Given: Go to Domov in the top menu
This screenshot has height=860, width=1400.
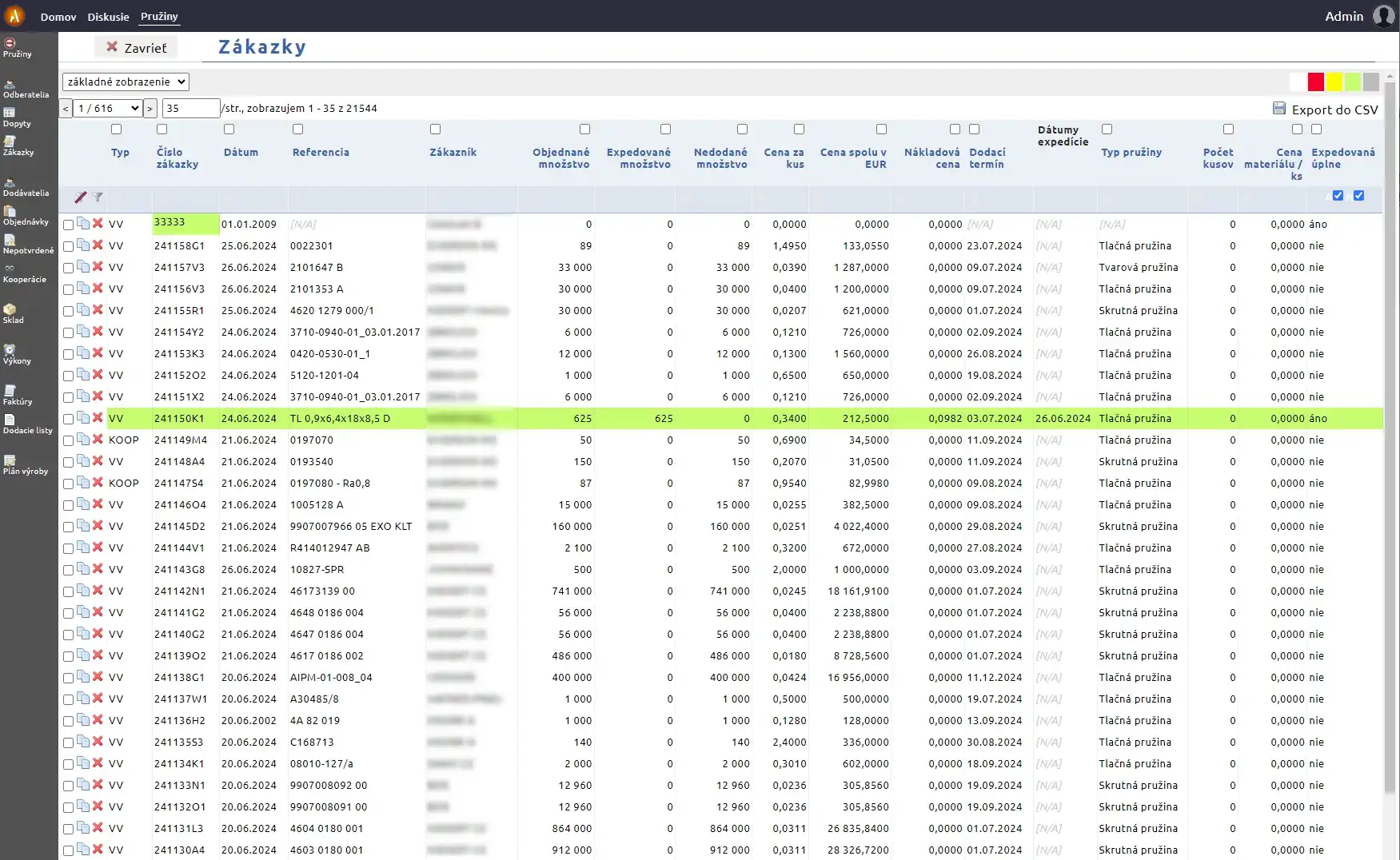Looking at the screenshot, I should (58, 17).
